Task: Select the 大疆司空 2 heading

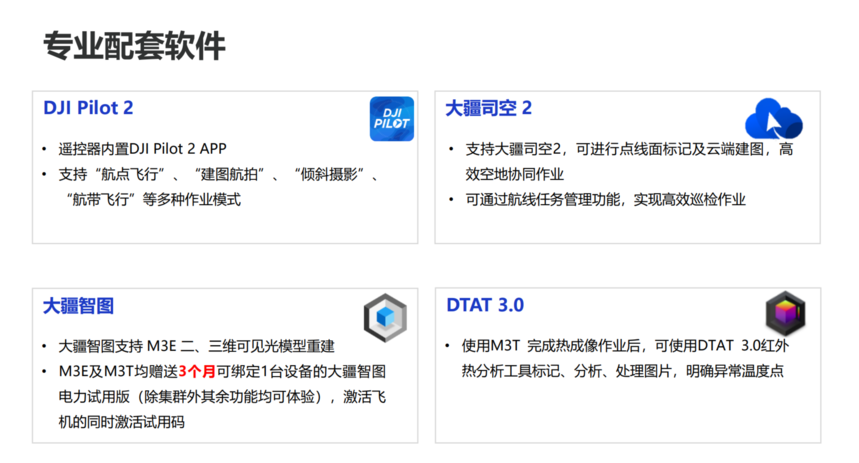Action: (x=488, y=108)
